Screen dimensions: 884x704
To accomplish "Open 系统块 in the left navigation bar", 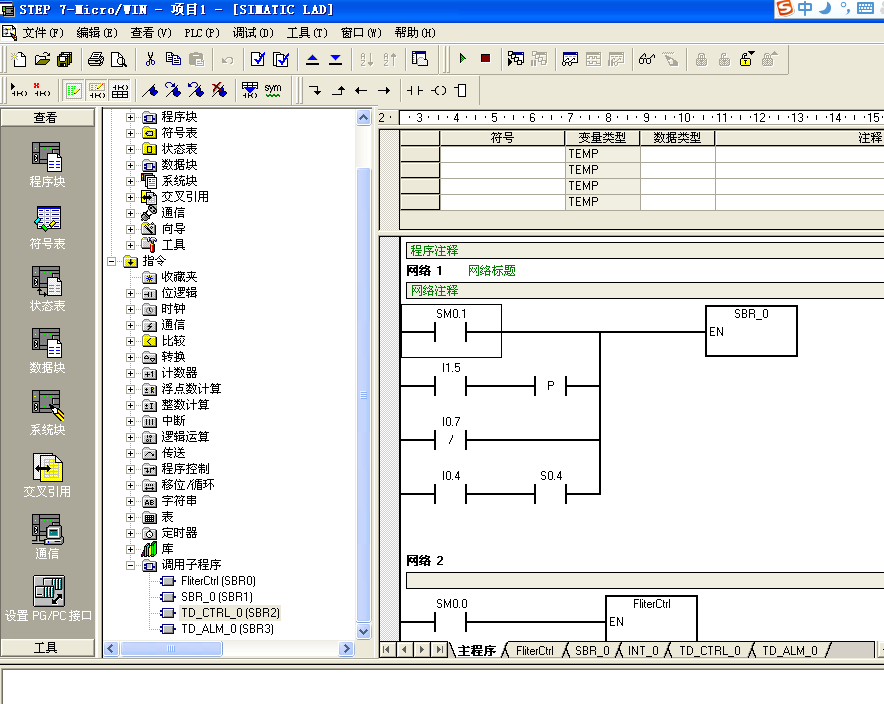I will 47,414.
